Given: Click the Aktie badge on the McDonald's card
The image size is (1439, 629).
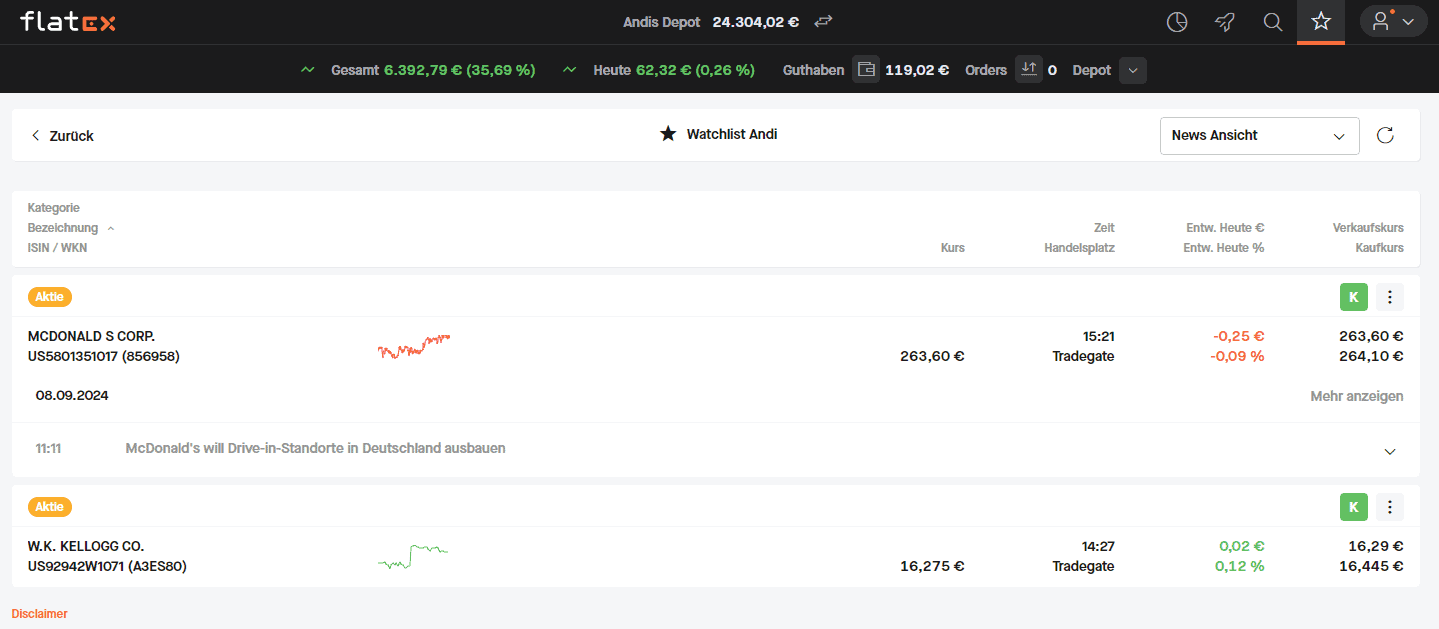Looking at the screenshot, I should (x=50, y=297).
